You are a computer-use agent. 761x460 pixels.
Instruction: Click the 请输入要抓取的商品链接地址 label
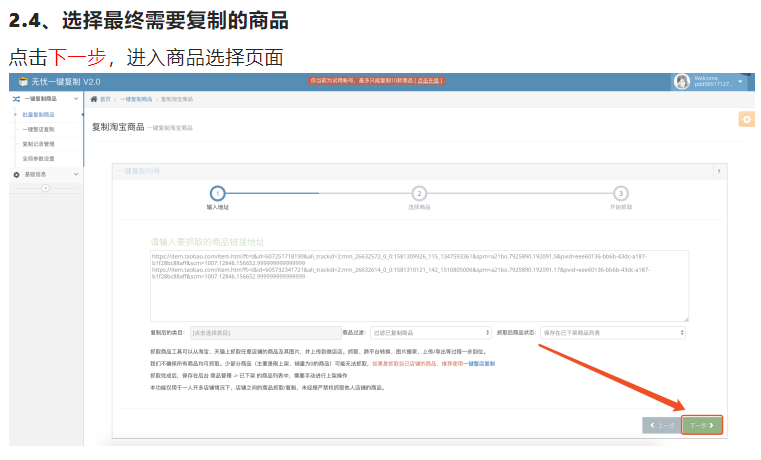tap(207, 242)
